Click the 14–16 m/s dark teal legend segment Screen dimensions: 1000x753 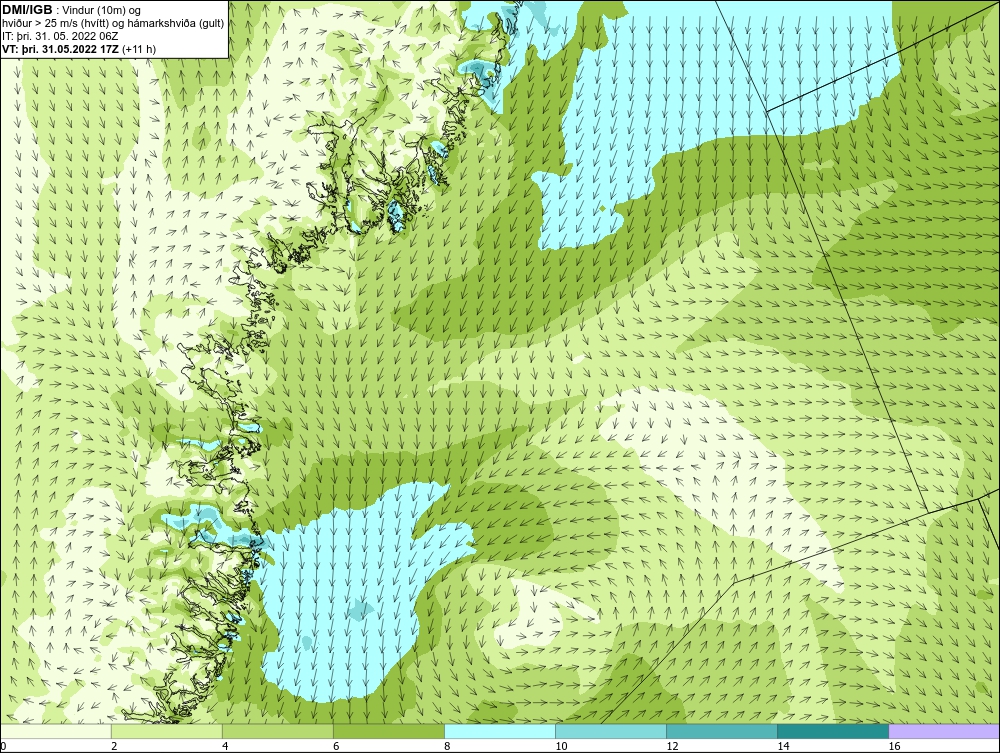832,731
